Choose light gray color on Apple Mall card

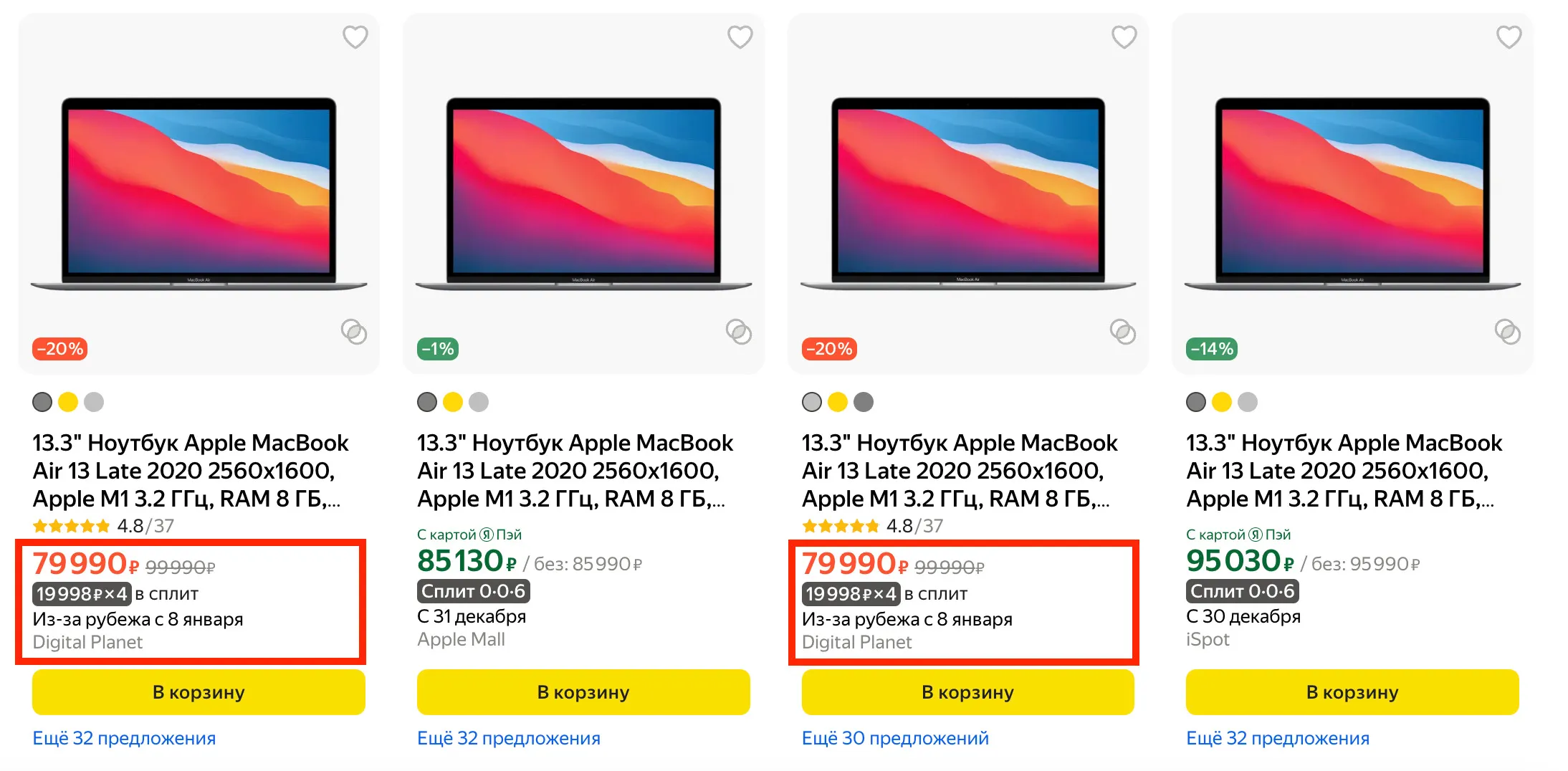pyautogui.click(x=479, y=402)
